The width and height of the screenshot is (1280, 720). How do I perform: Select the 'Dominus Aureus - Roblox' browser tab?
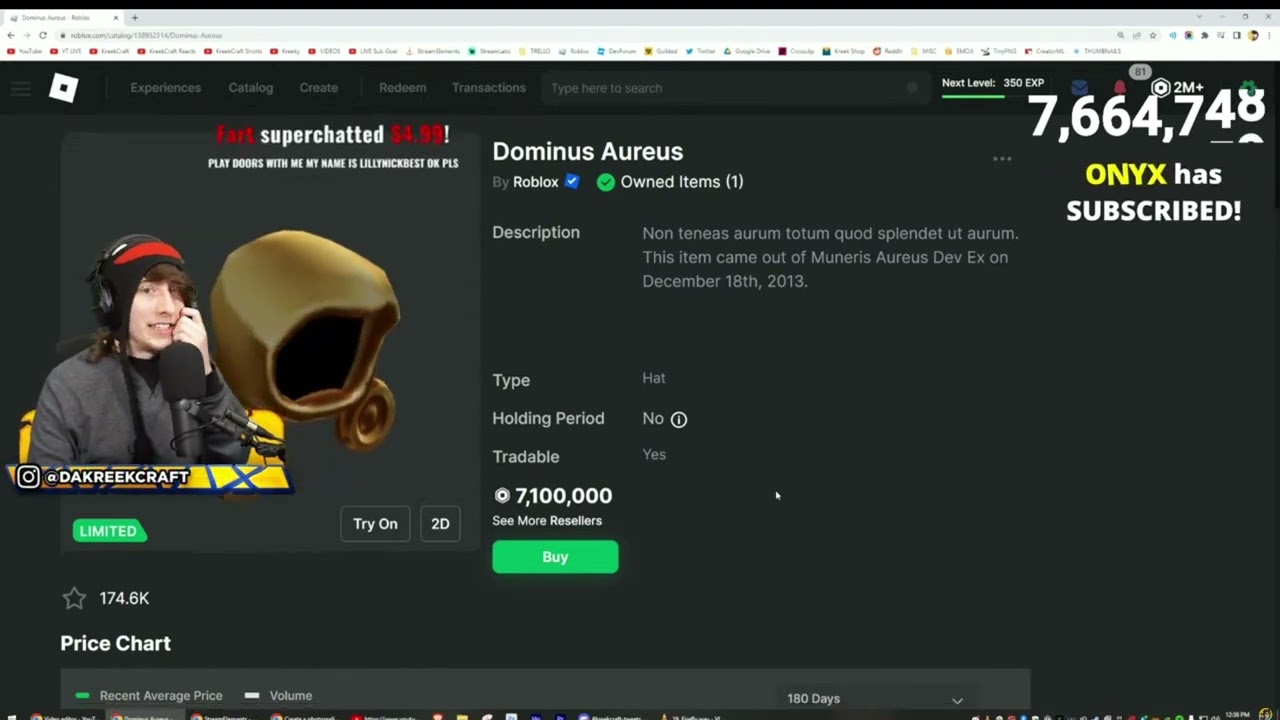(62, 17)
